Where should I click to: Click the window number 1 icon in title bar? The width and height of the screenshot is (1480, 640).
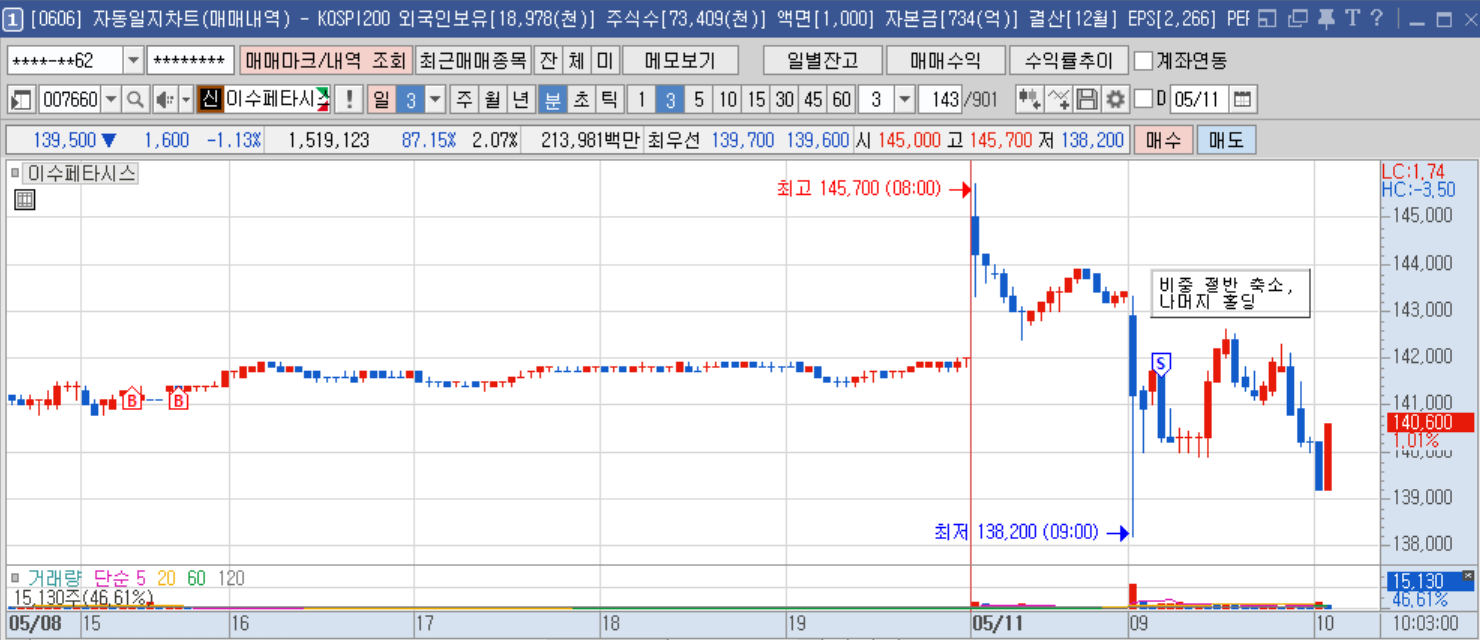(x=13, y=17)
